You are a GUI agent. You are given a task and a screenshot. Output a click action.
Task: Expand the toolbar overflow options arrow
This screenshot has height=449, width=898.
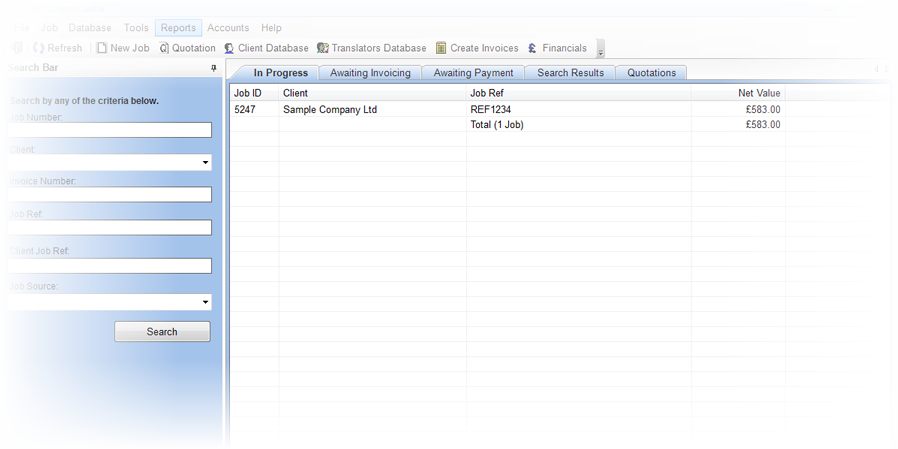[601, 50]
